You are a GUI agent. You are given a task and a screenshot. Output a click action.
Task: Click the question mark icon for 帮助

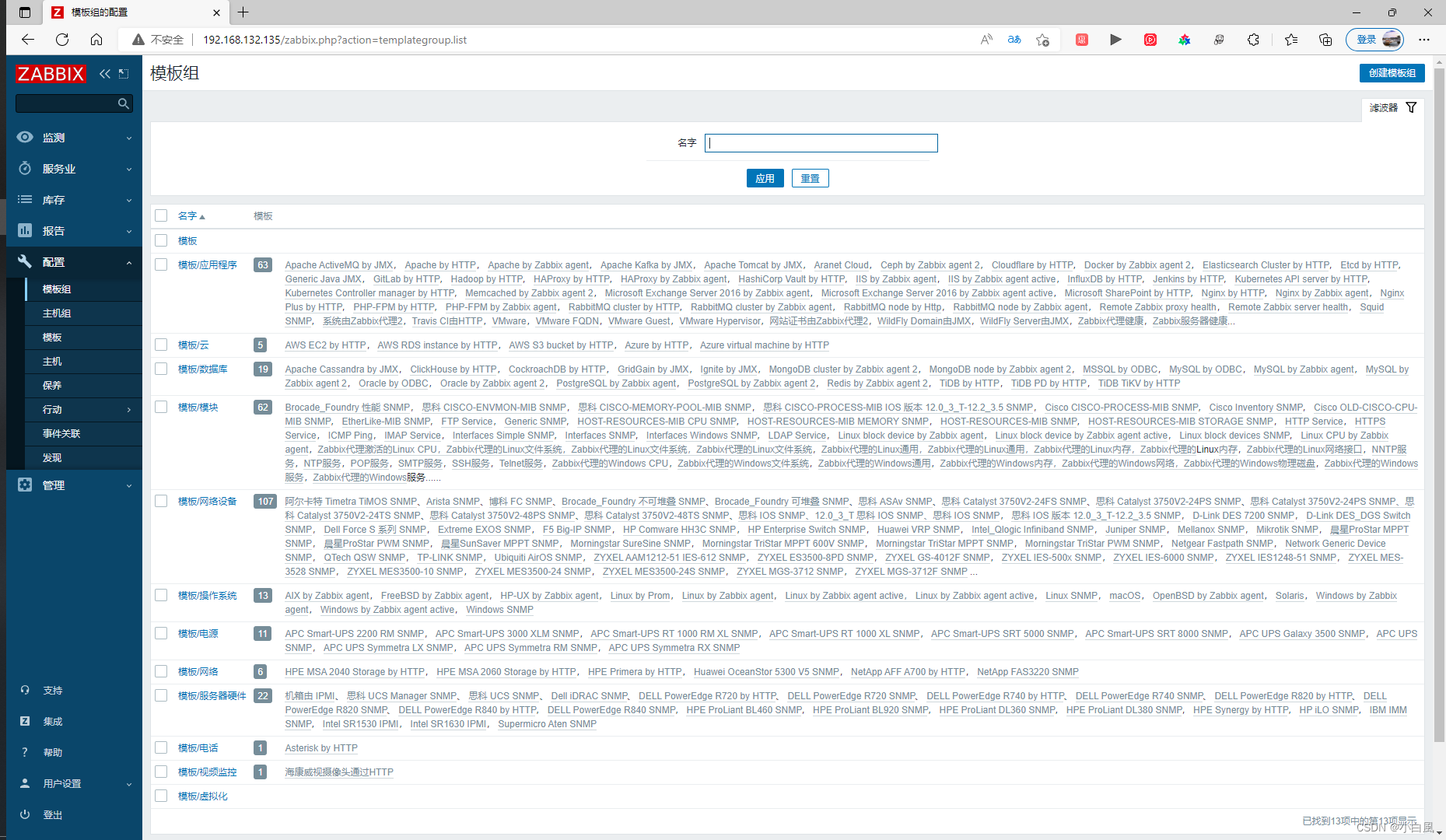(25, 752)
